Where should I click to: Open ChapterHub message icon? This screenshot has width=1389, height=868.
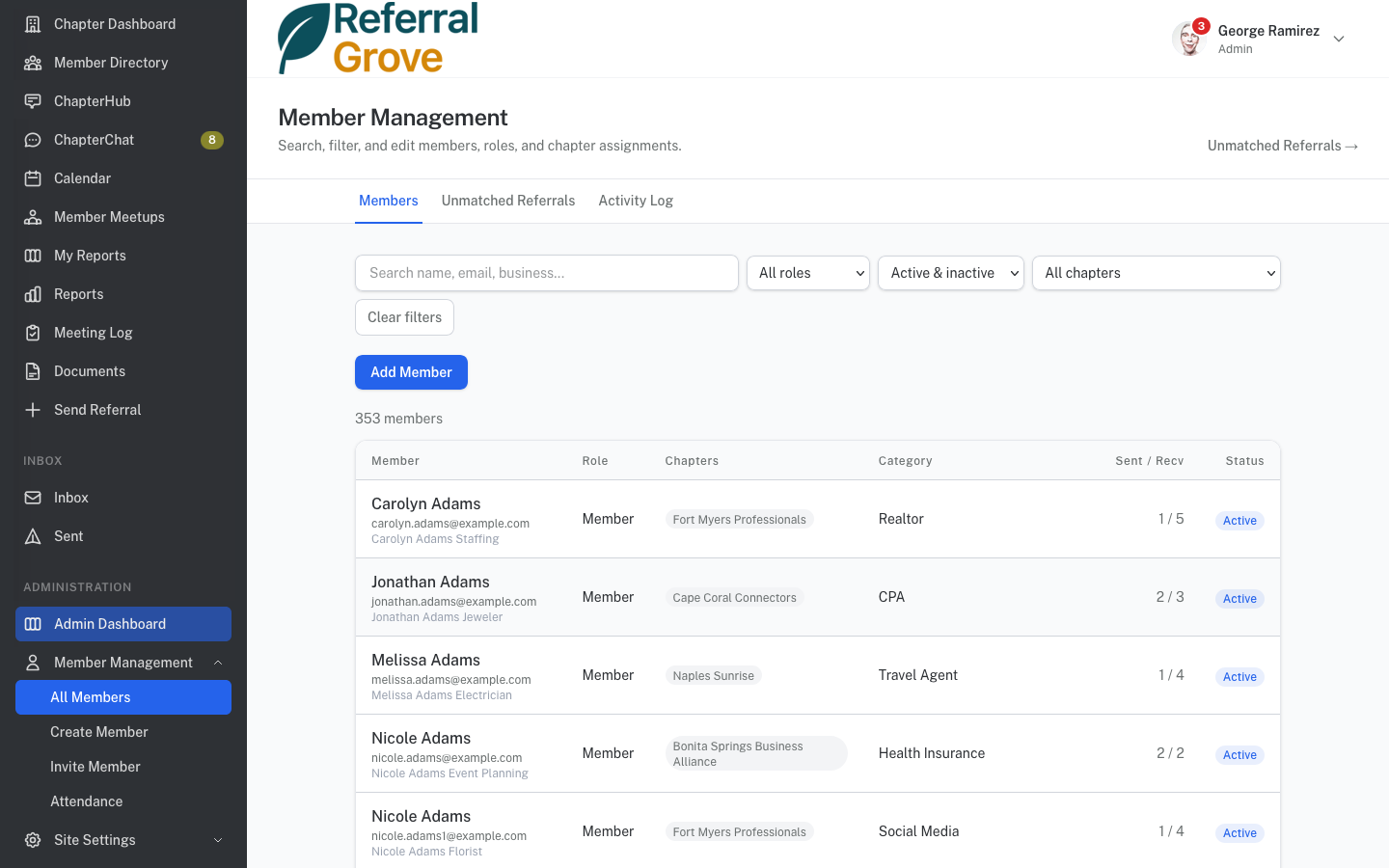tap(33, 101)
